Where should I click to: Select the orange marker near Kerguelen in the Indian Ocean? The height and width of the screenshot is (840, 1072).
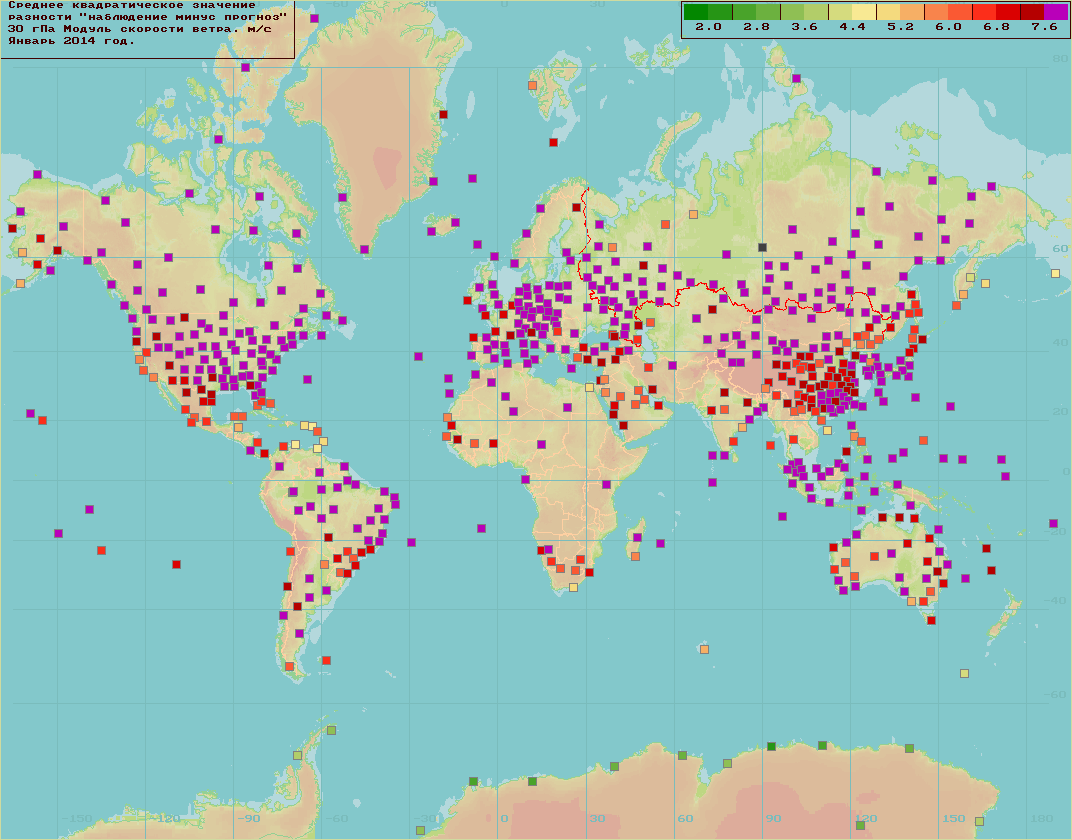[x=704, y=649]
